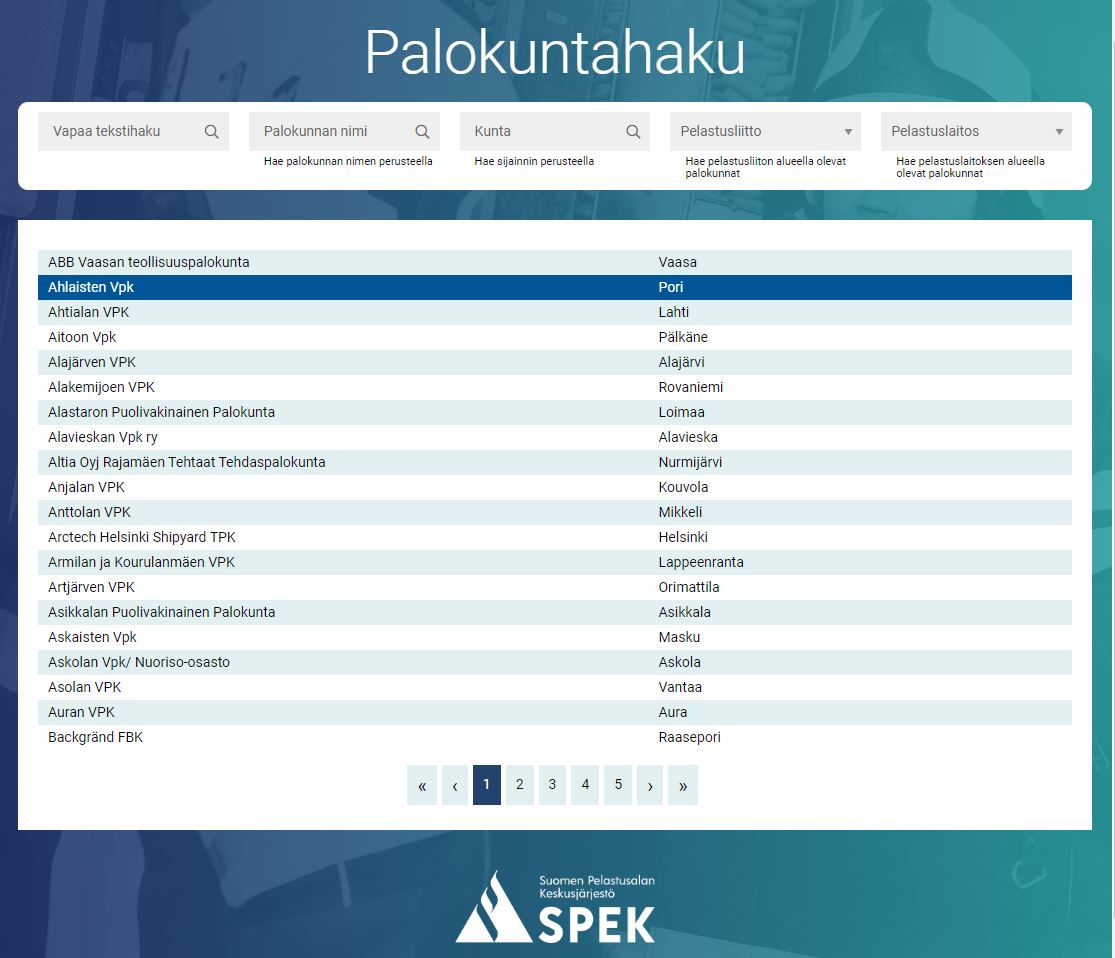
Task: Open Arctech Helsinki Shipyard TPK entry
Action: point(555,537)
